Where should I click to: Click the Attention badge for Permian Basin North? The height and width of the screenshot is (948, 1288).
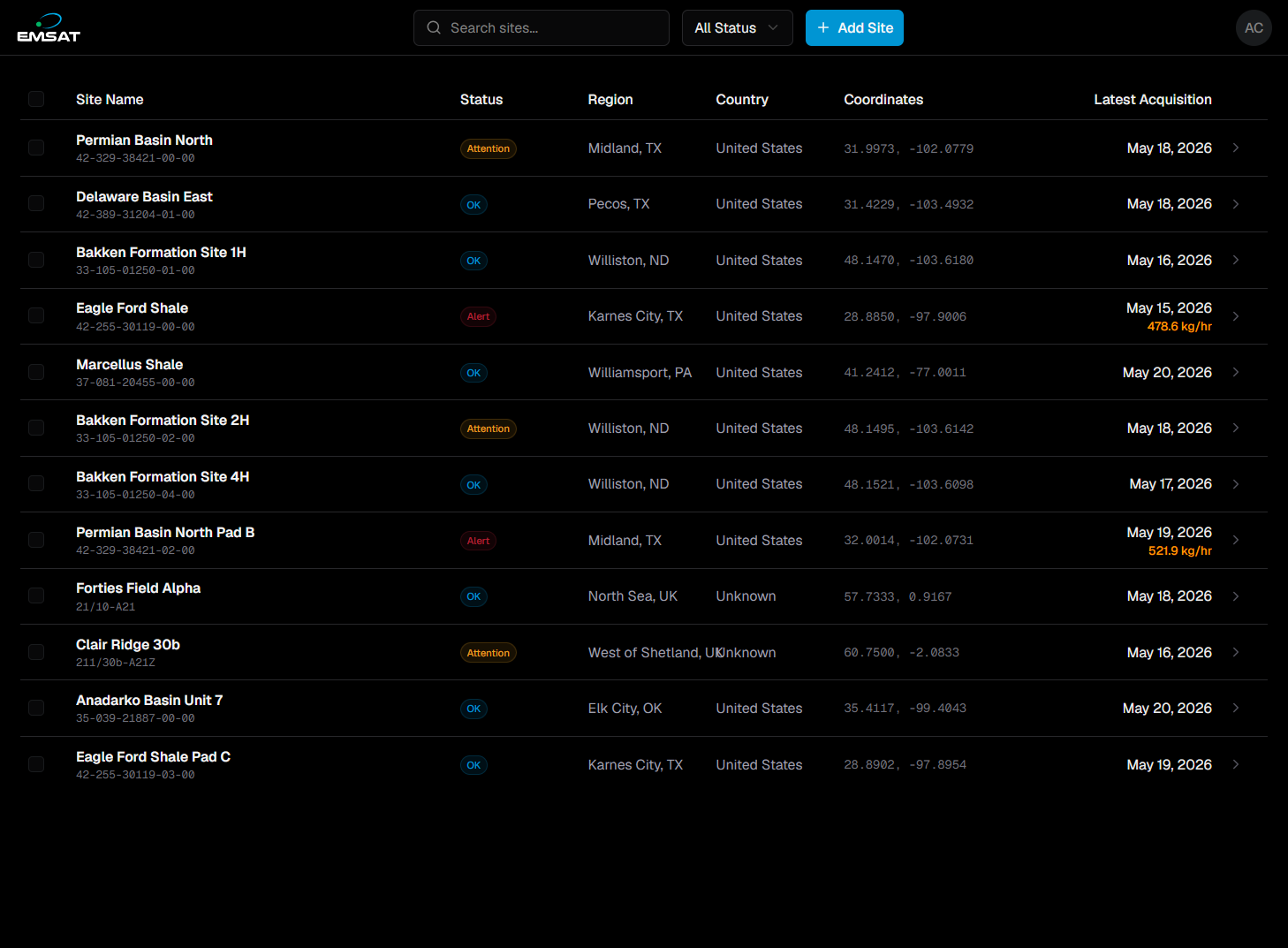click(488, 148)
